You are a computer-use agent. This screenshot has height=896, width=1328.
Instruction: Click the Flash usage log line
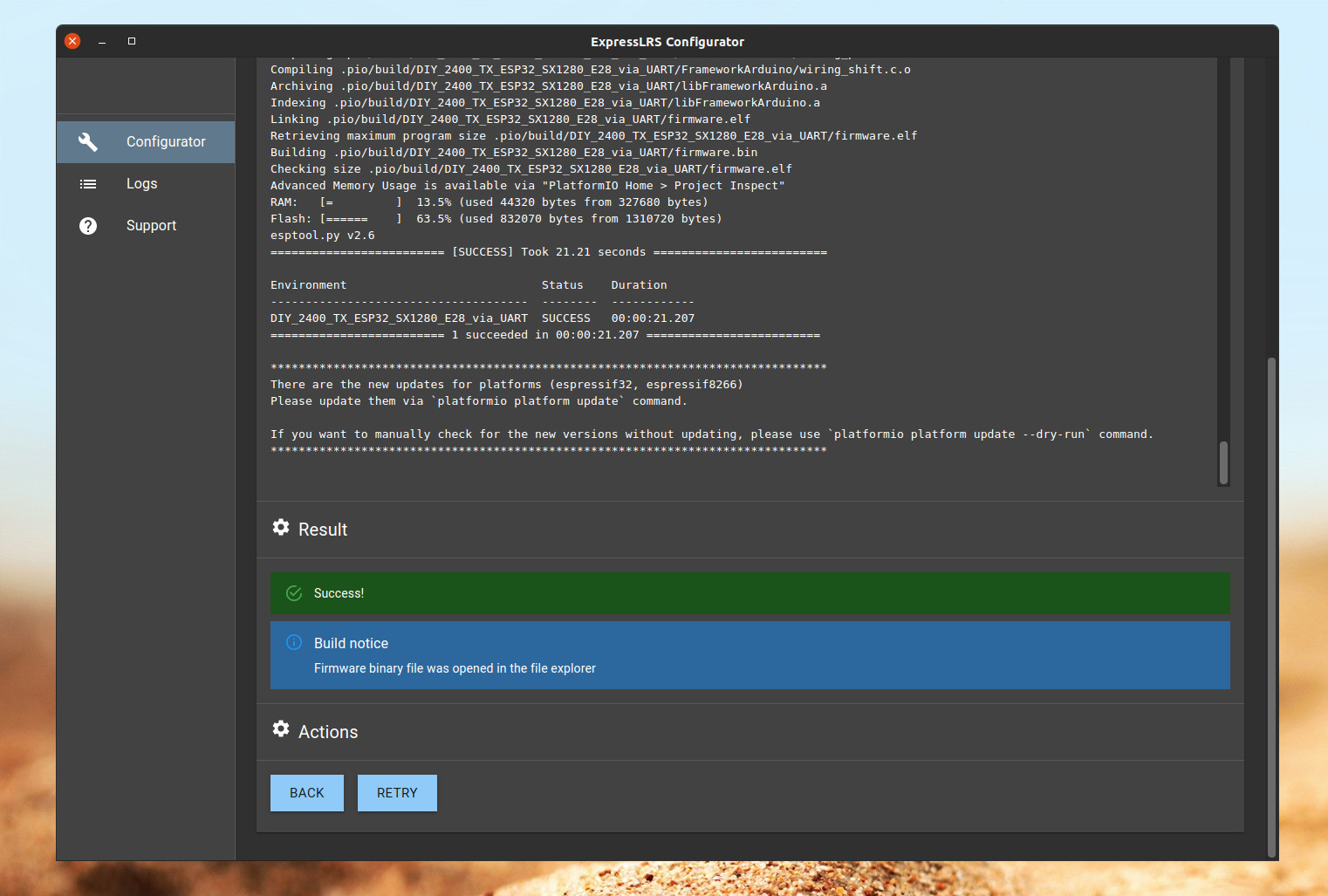coord(496,219)
